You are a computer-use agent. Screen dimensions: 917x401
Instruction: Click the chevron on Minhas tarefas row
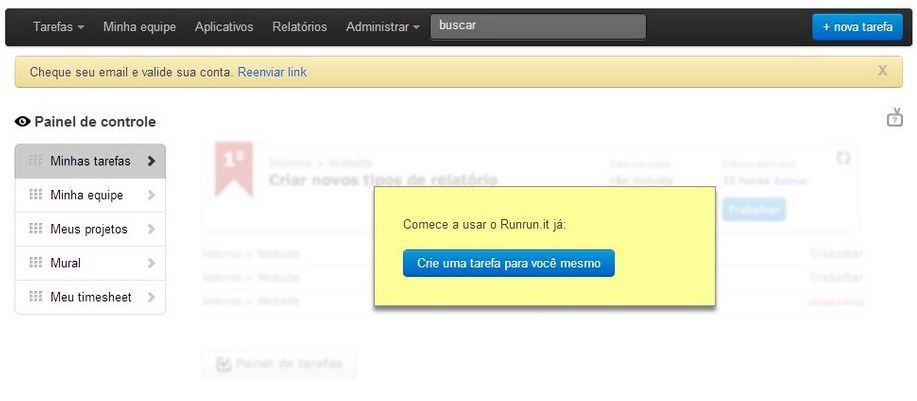coord(151,161)
